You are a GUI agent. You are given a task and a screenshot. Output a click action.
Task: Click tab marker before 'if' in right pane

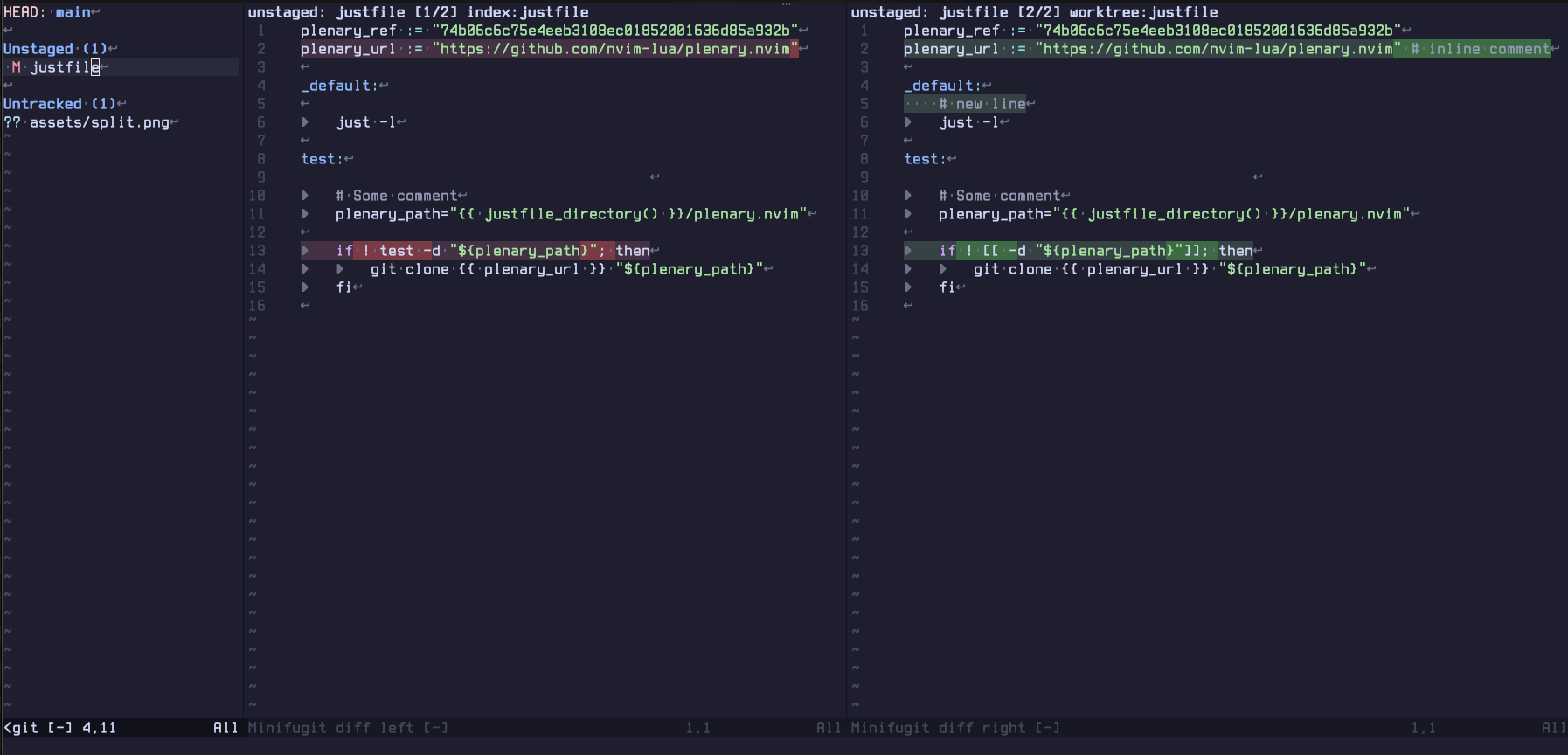click(908, 251)
